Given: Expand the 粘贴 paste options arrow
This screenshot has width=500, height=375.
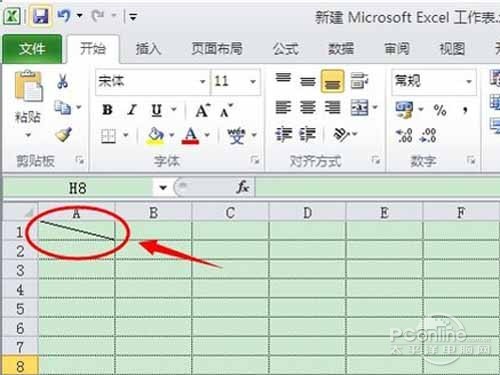Looking at the screenshot, I should [28, 135].
